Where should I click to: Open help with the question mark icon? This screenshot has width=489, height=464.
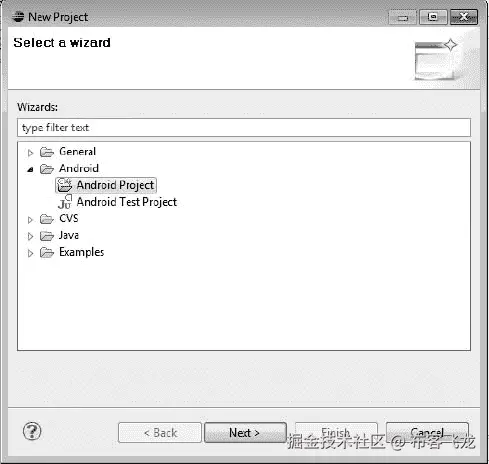(32, 431)
